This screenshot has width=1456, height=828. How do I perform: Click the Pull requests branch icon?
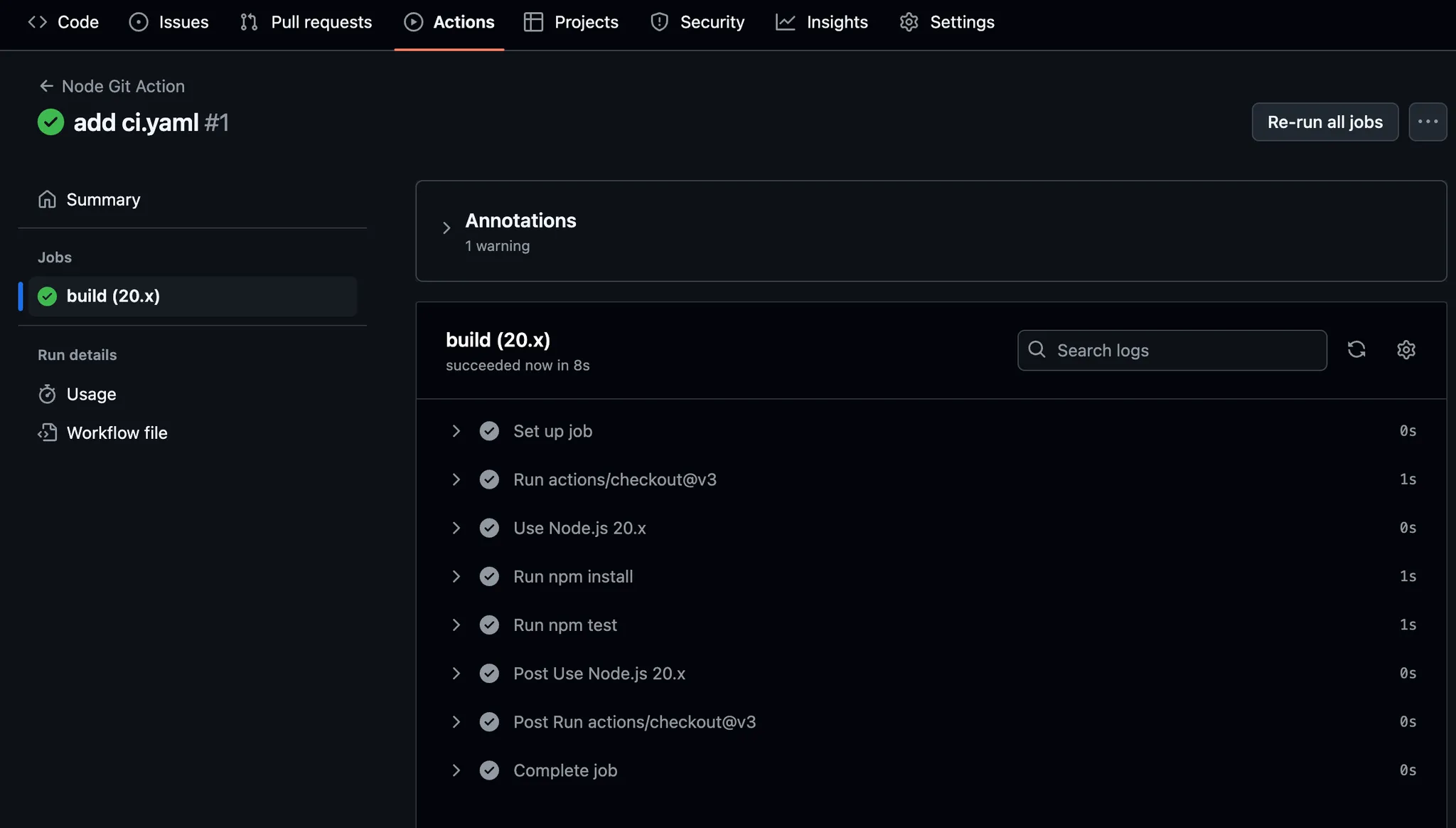pyautogui.click(x=249, y=22)
